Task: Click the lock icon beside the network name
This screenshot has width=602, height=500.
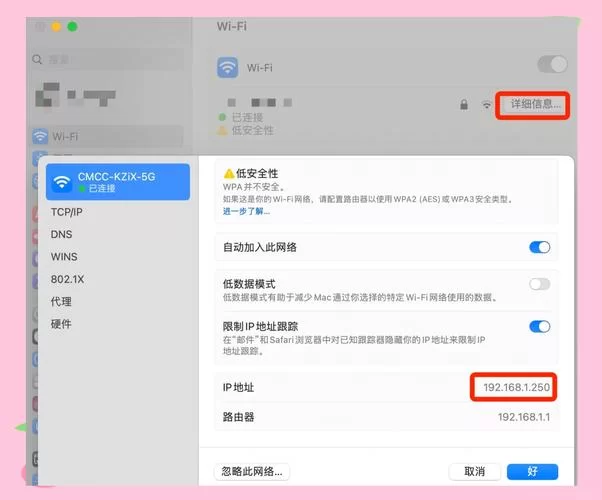Action: click(464, 104)
